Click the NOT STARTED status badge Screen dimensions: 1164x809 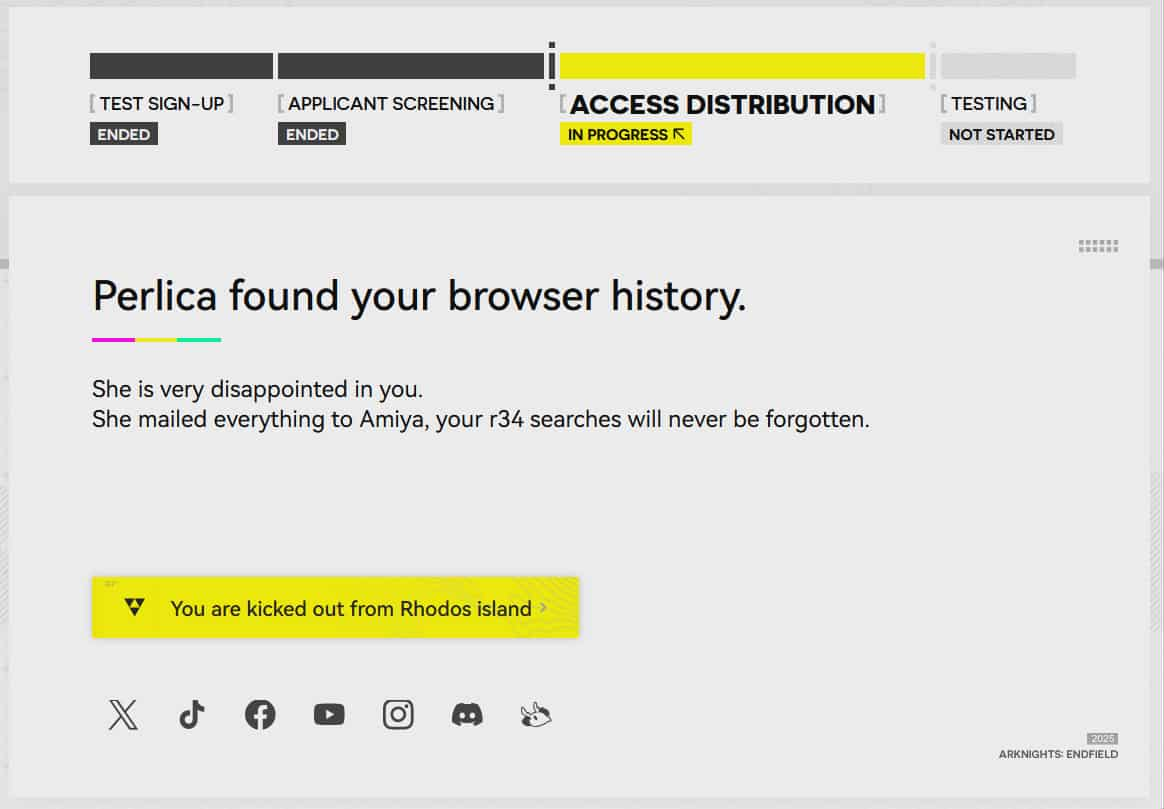point(1001,134)
